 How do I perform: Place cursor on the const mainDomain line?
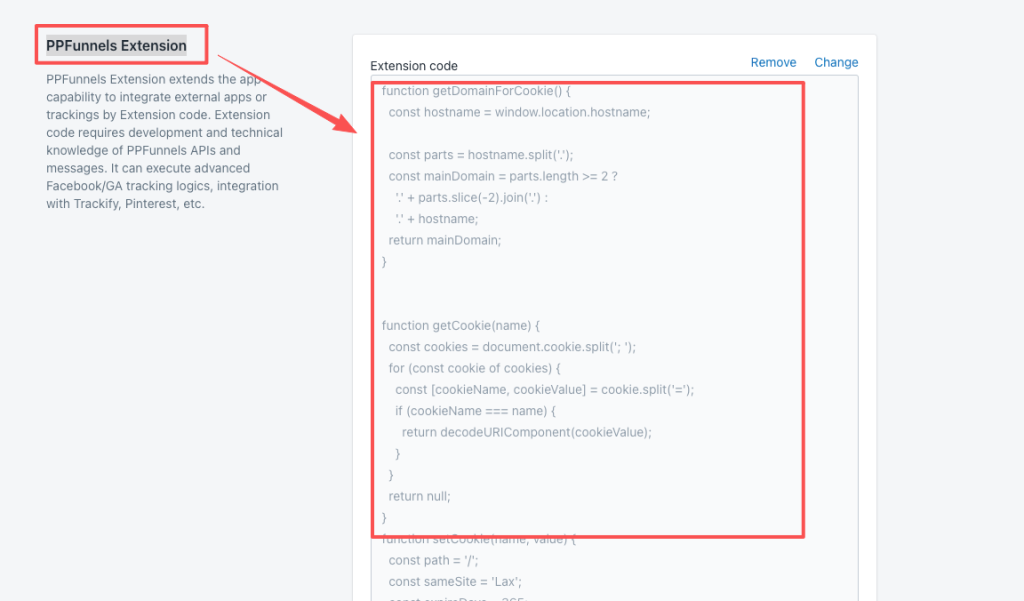(x=503, y=176)
